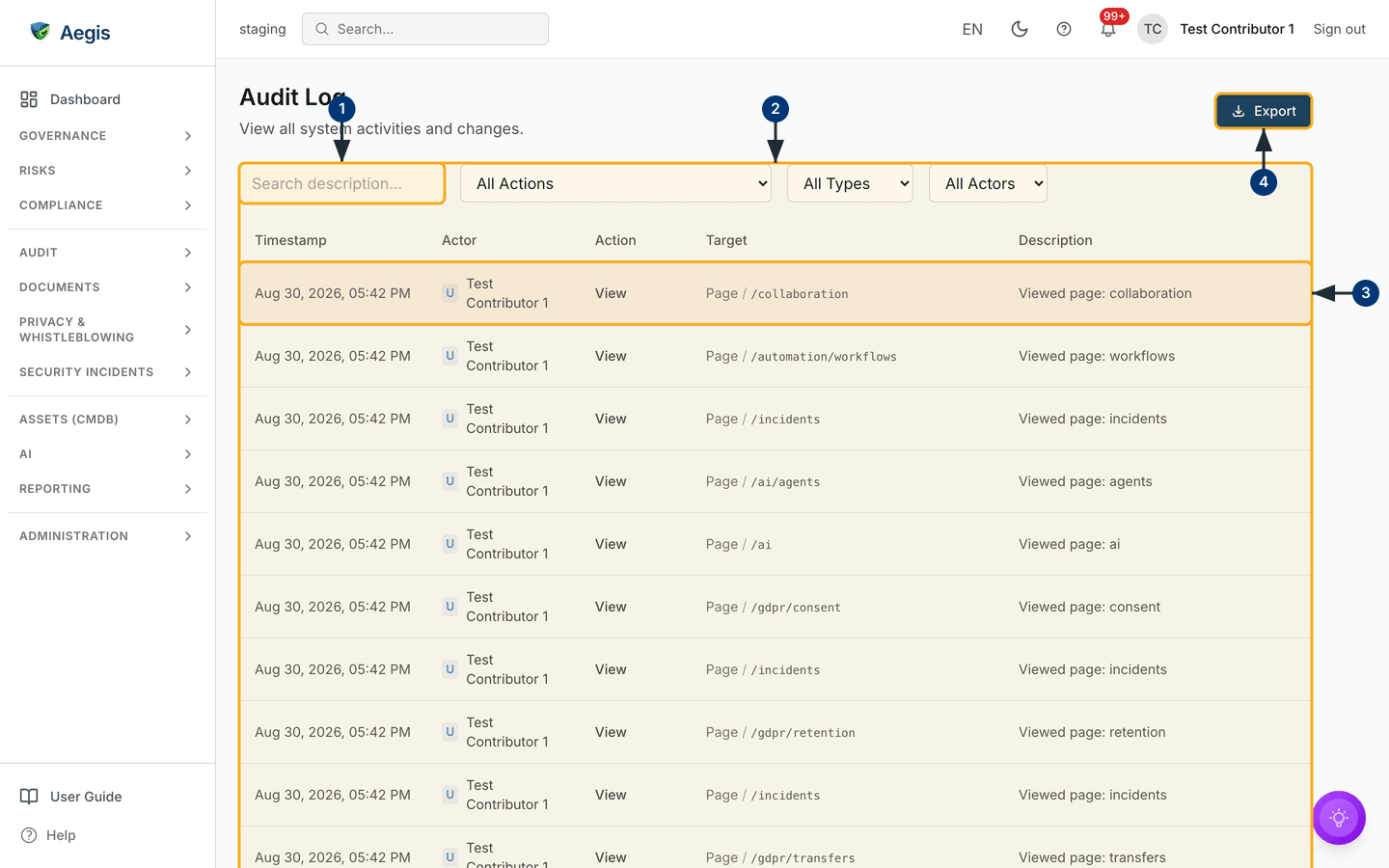Toggle dark mode moon icon
The height and width of the screenshot is (868, 1389).
[x=1020, y=29]
